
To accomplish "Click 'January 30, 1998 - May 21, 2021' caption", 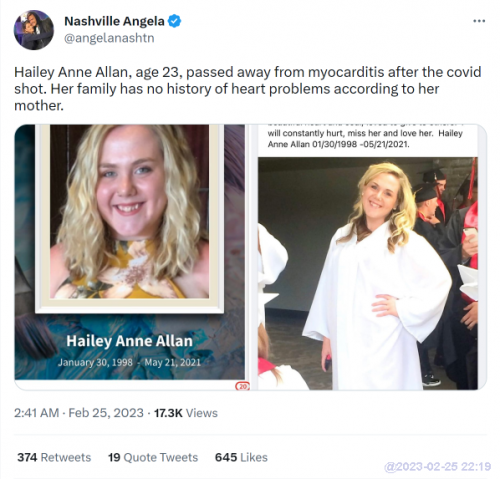I will (129, 362).
